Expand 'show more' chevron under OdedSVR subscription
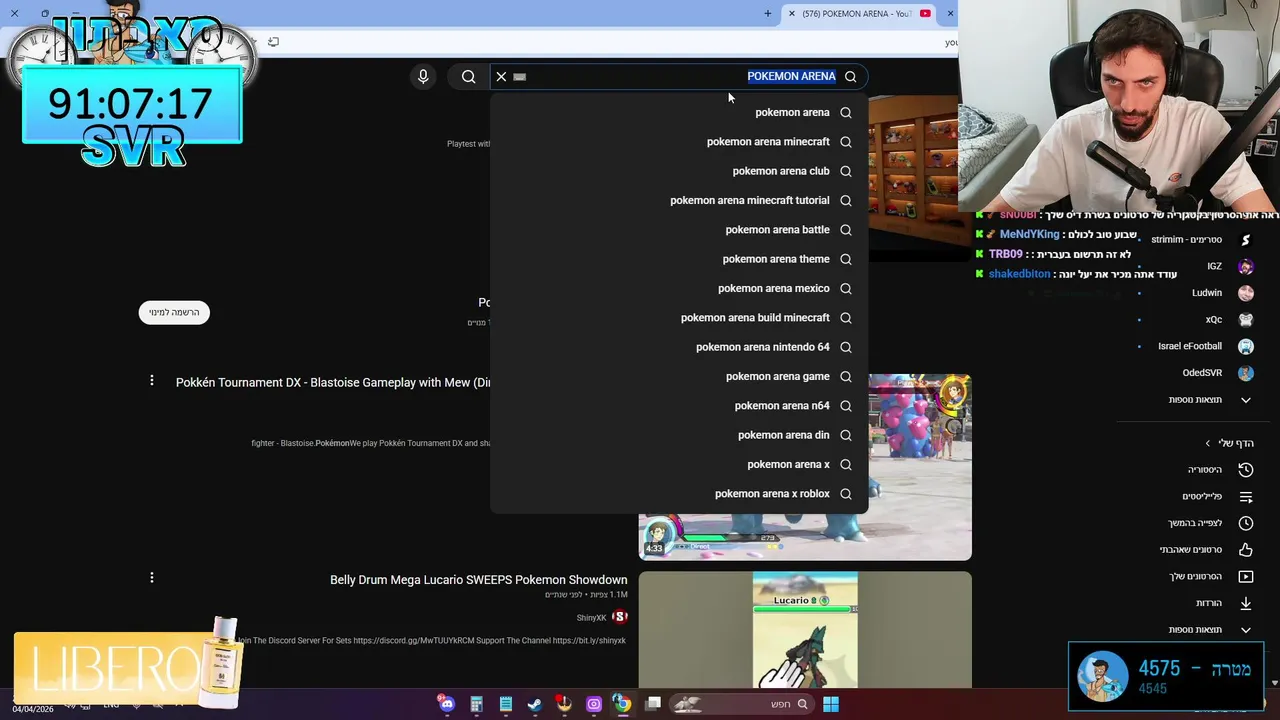This screenshot has height=720, width=1280. click(1246, 400)
